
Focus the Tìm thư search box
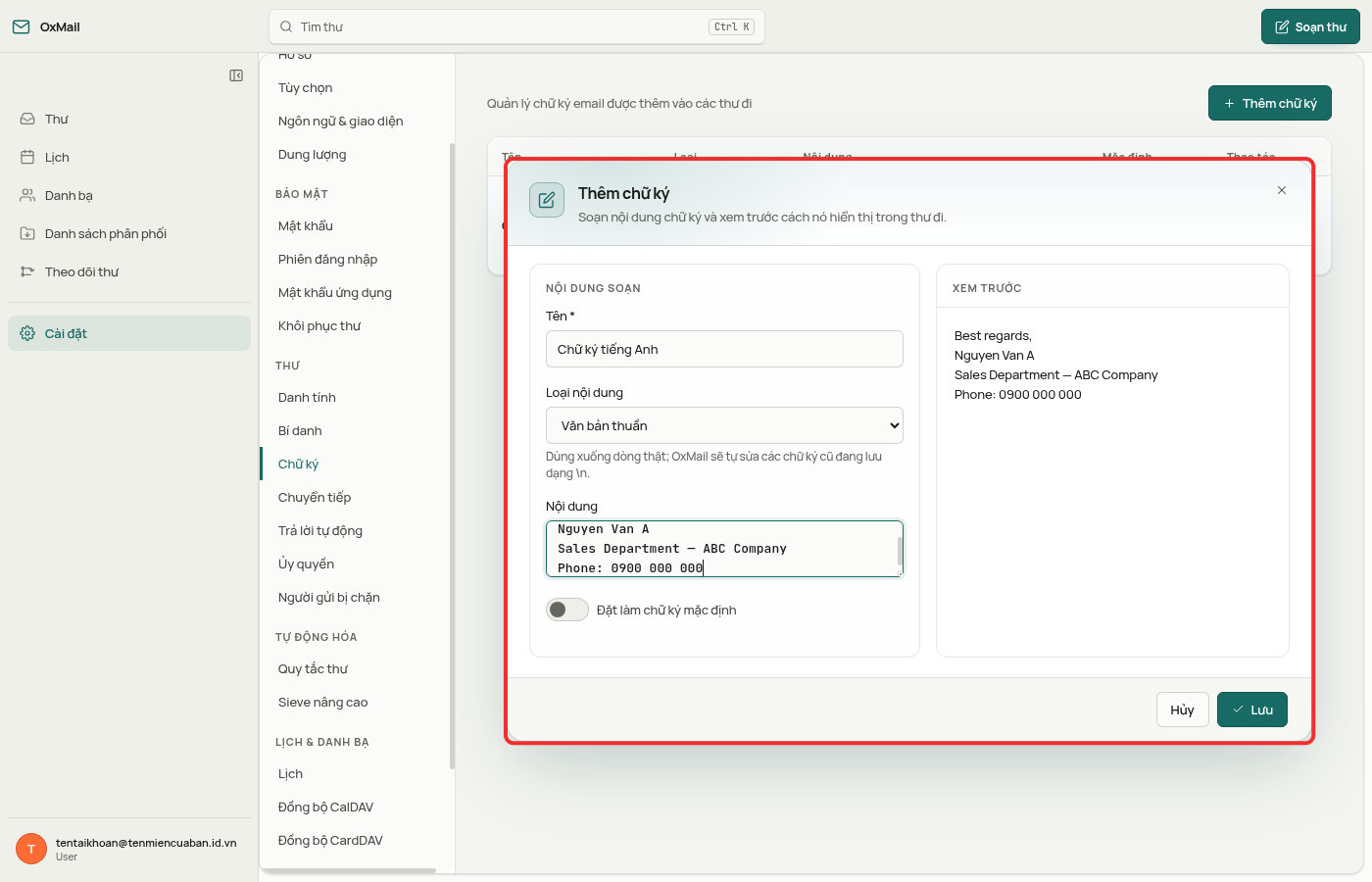pos(516,26)
